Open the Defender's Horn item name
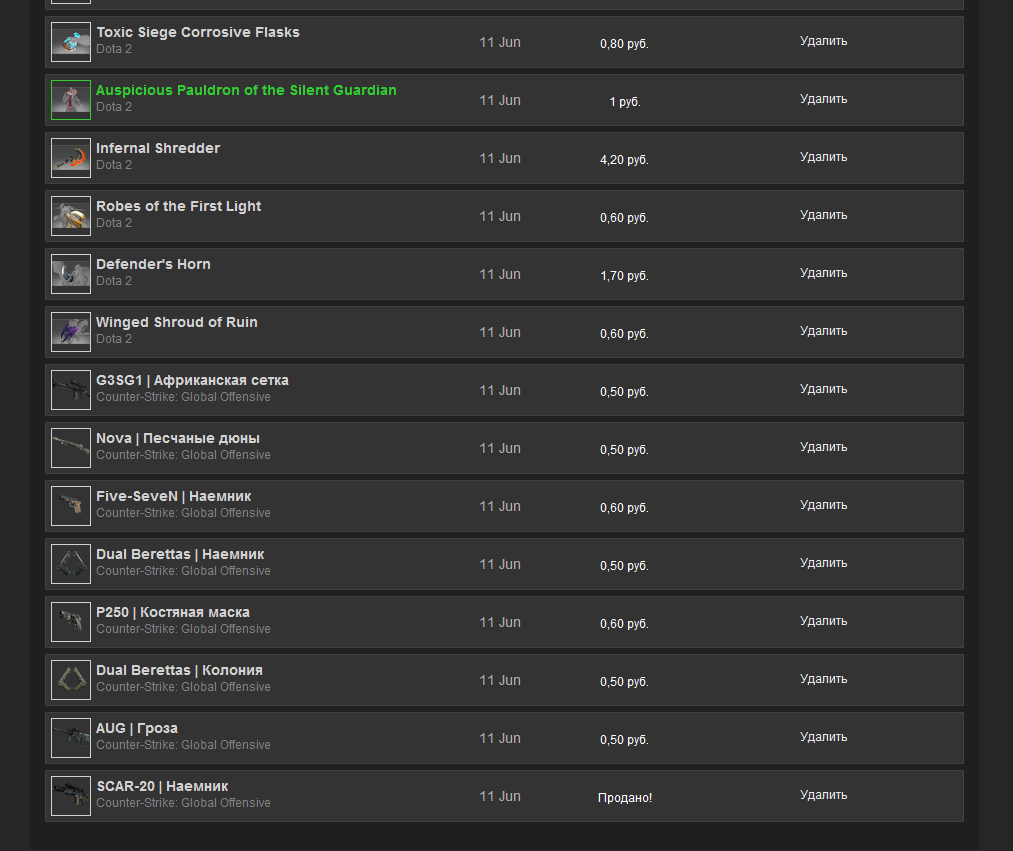Screen dimensions: 1013x851 pyautogui.click(x=153, y=264)
